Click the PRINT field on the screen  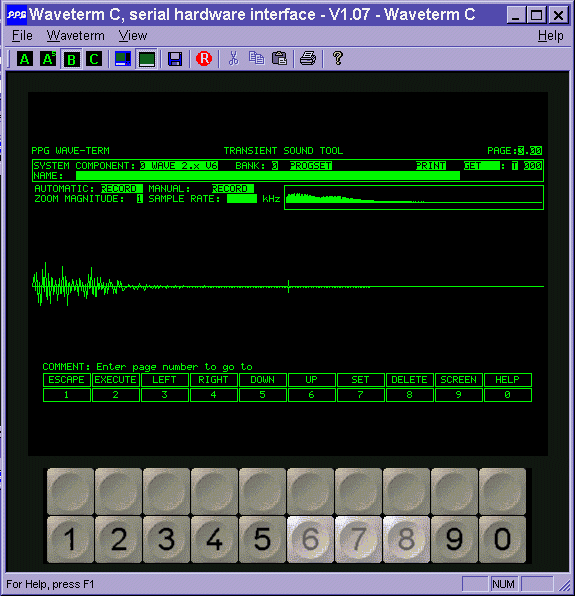[431, 166]
